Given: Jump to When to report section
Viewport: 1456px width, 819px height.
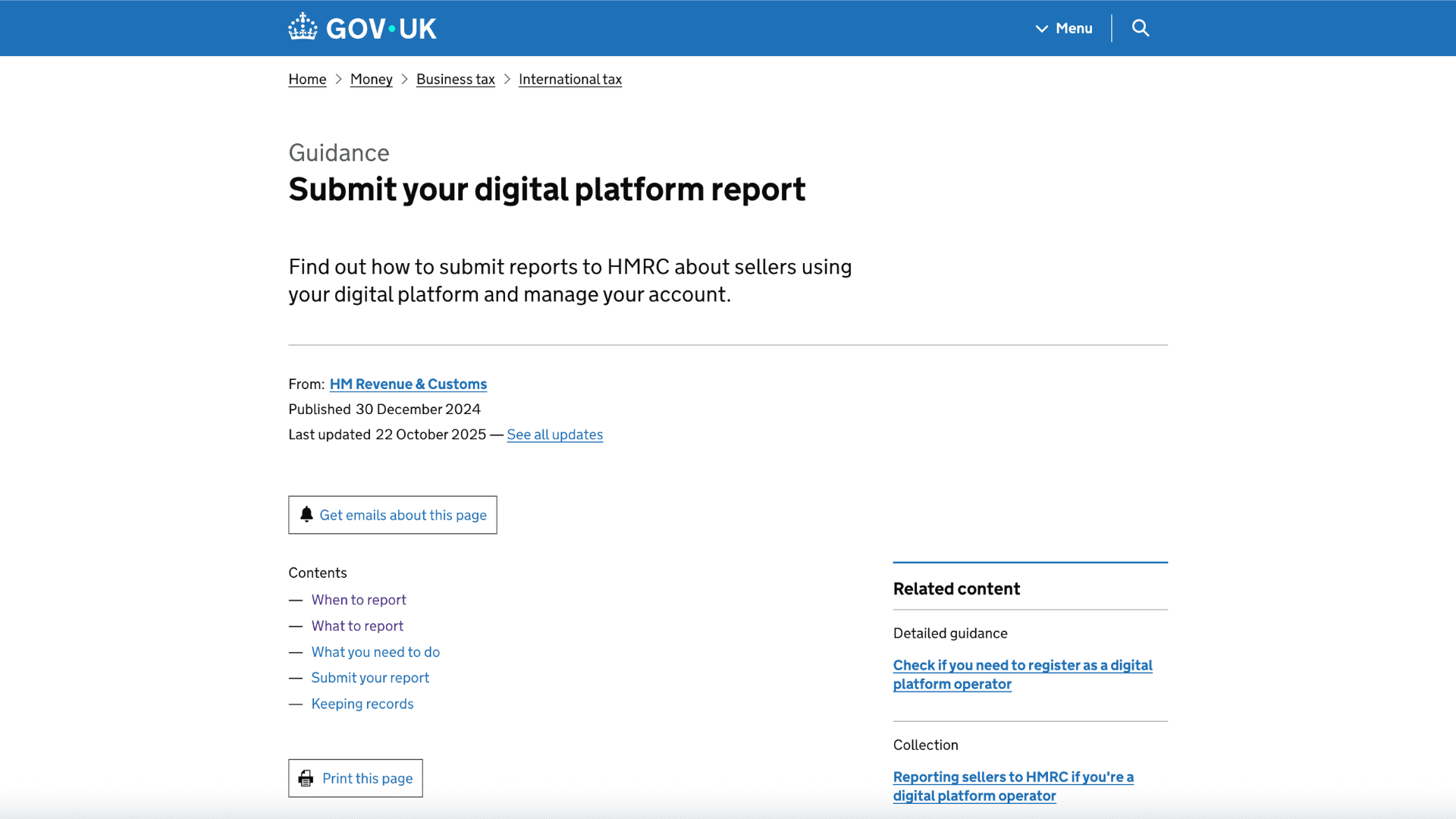Looking at the screenshot, I should pyautogui.click(x=359, y=599).
